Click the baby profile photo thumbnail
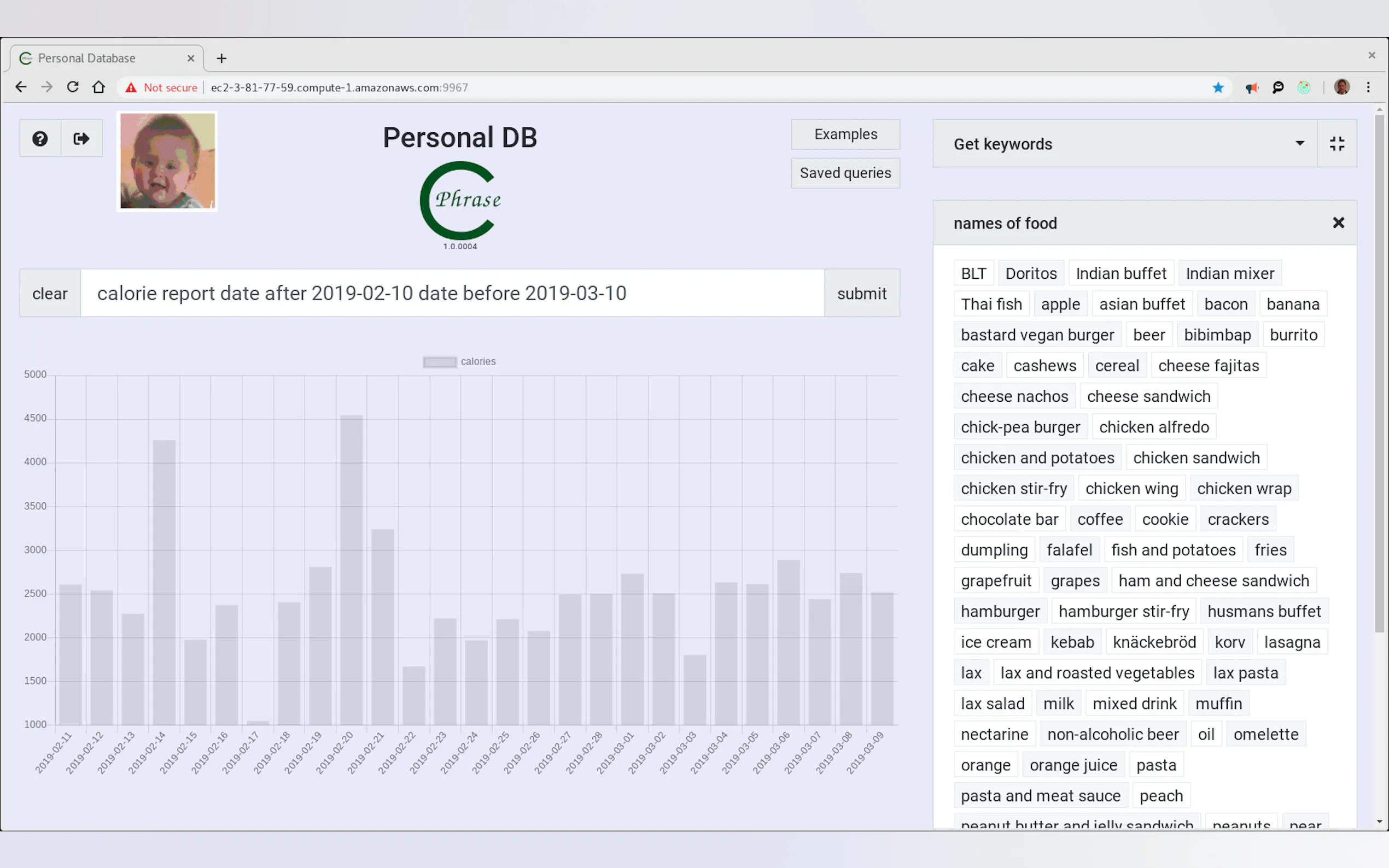 coord(167,161)
